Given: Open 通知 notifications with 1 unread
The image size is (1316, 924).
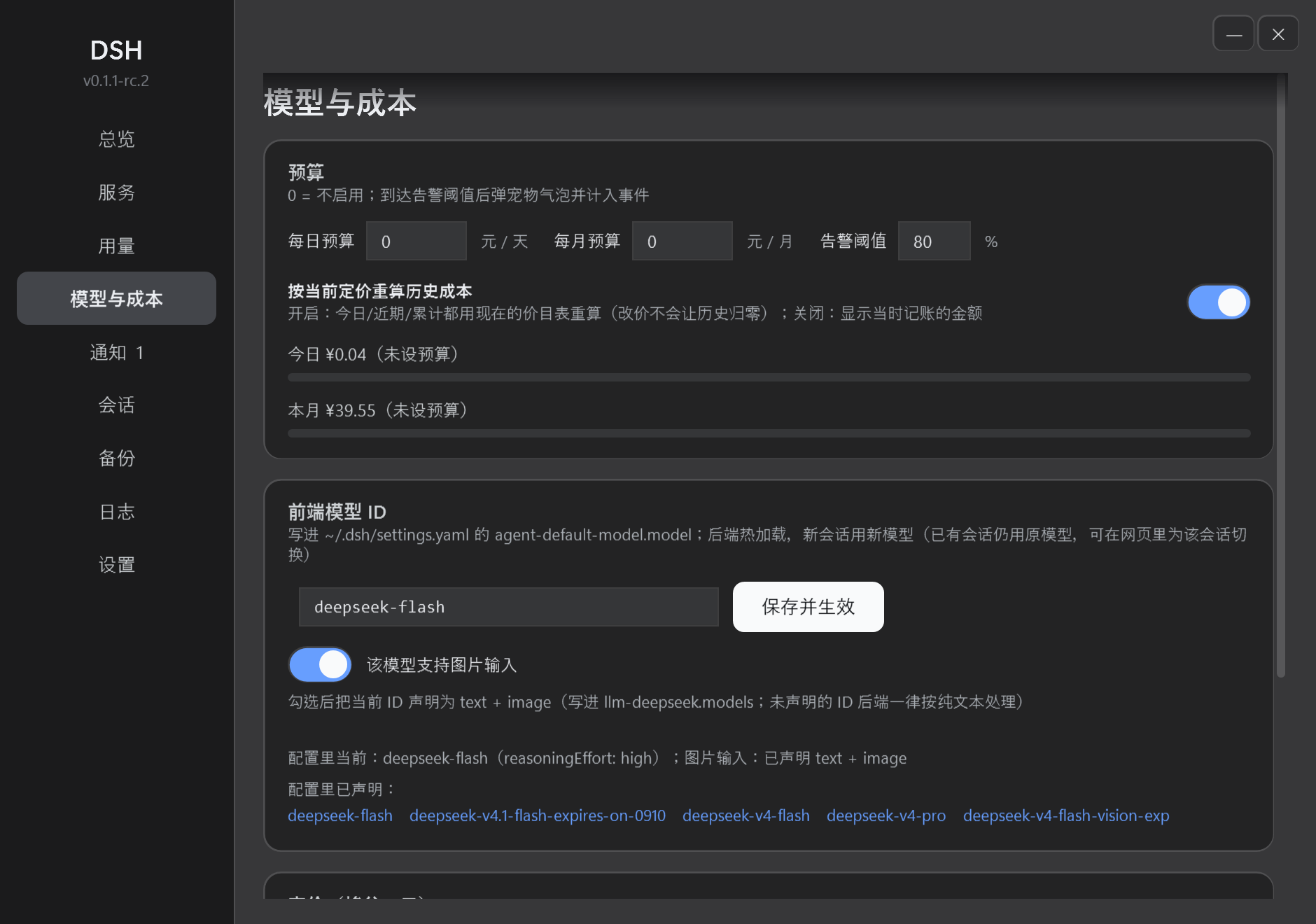Looking at the screenshot, I should click(116, 352).
